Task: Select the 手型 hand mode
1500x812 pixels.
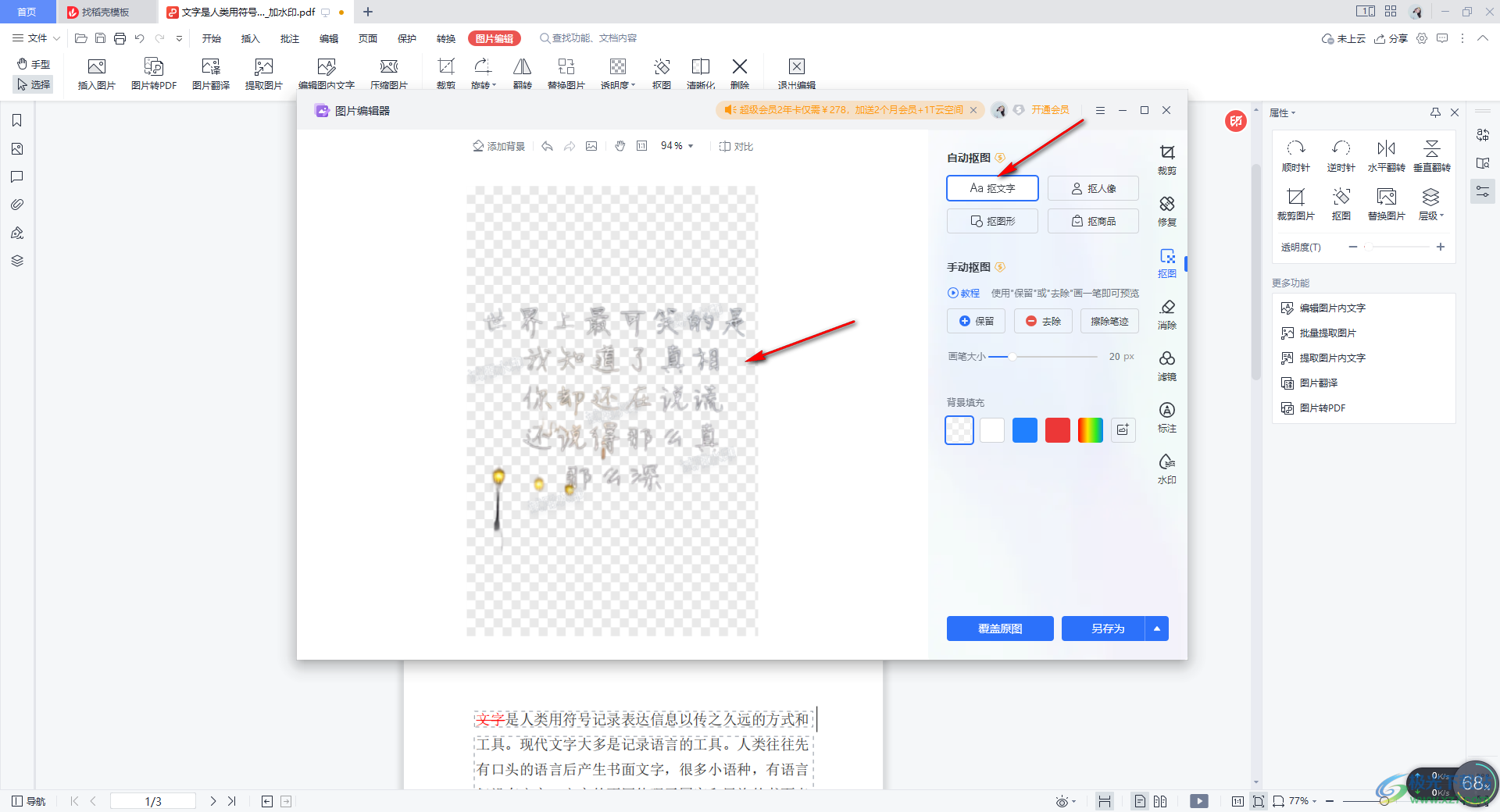Action: click(34, 64)
